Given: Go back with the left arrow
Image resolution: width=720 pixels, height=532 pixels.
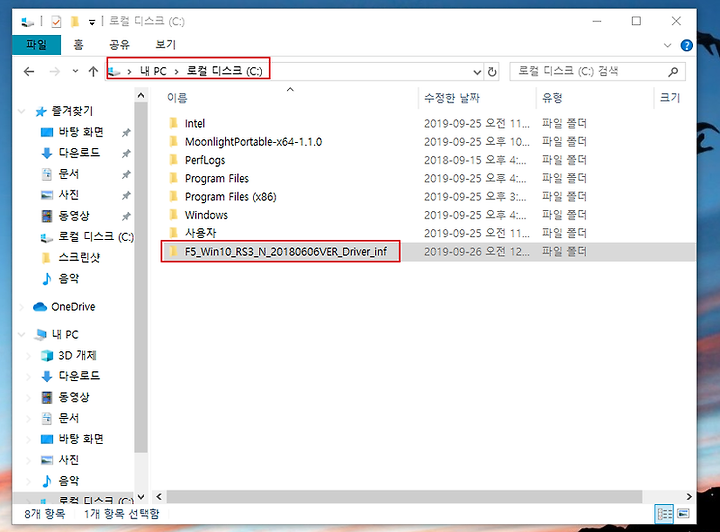Looking at the screenshot, I should [x=29, y=72].
